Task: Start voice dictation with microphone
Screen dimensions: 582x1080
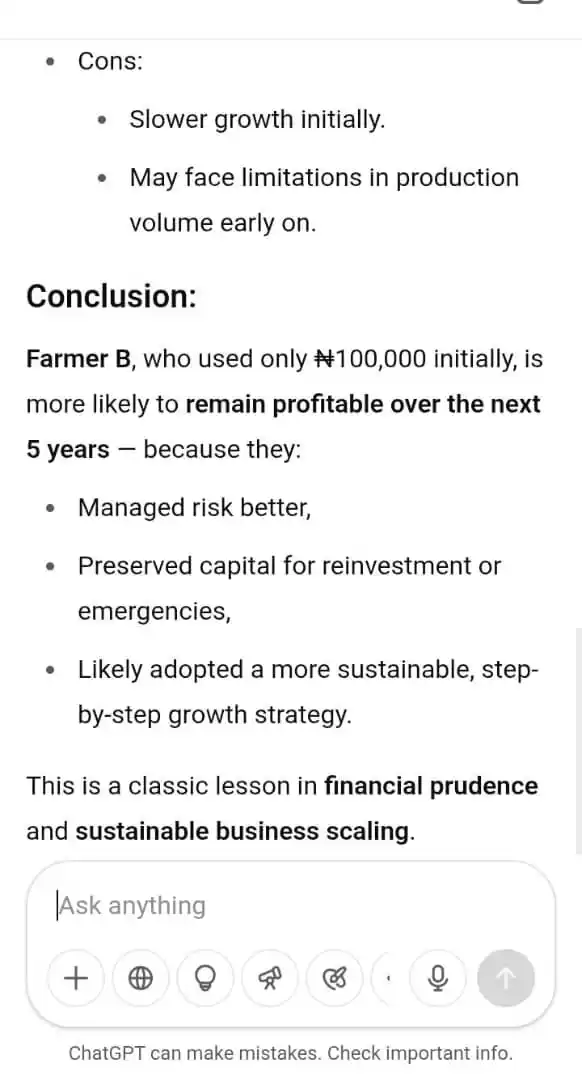Action: pyautogui.click(x=438, y=978)
